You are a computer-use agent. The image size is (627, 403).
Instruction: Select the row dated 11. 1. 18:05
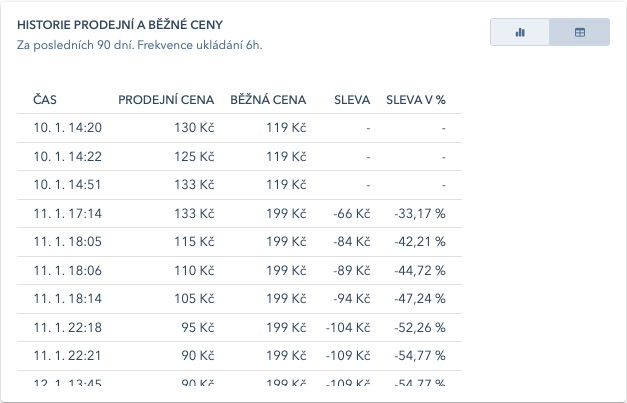239,242
